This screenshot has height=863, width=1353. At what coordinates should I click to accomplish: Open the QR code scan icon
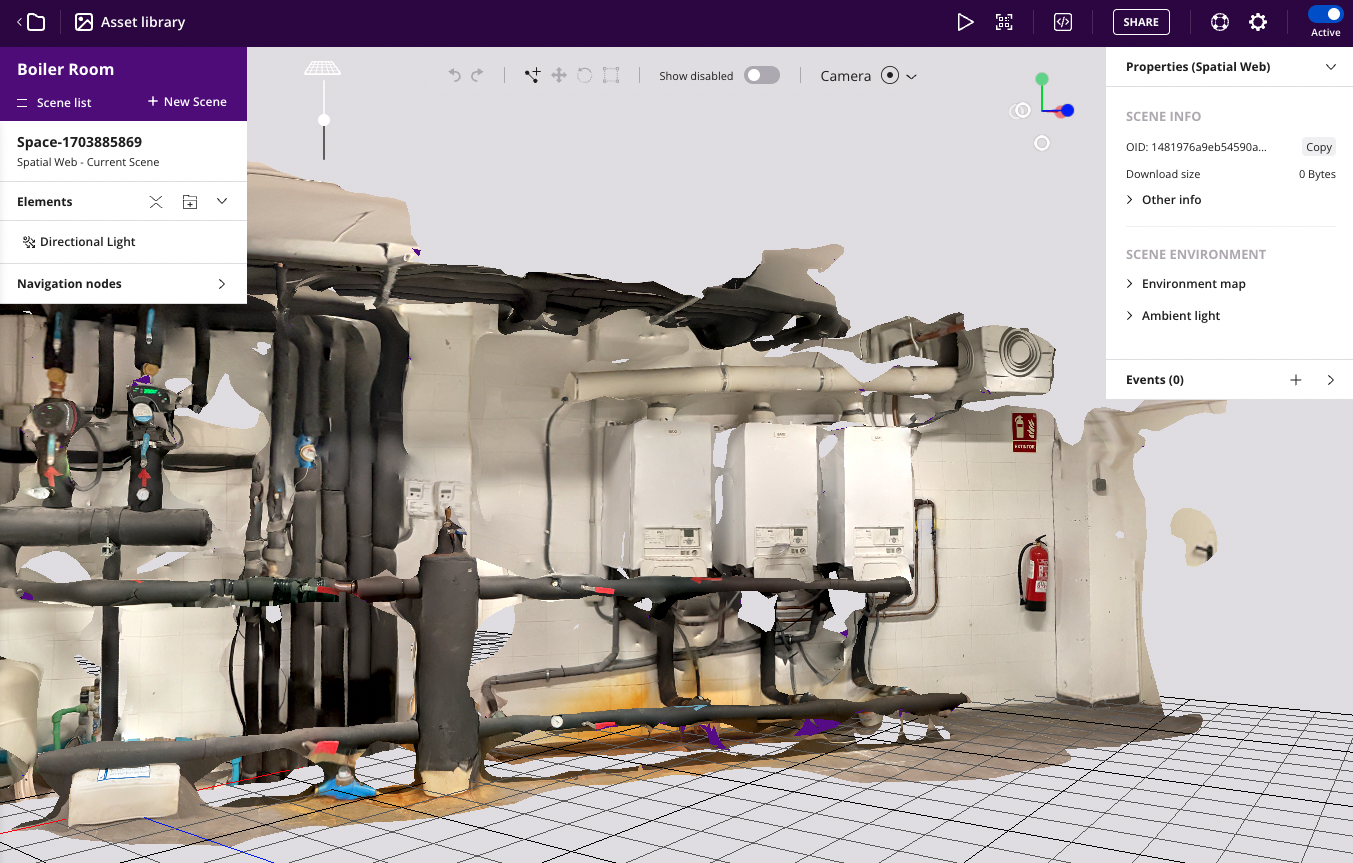(x=1004, y=22)
